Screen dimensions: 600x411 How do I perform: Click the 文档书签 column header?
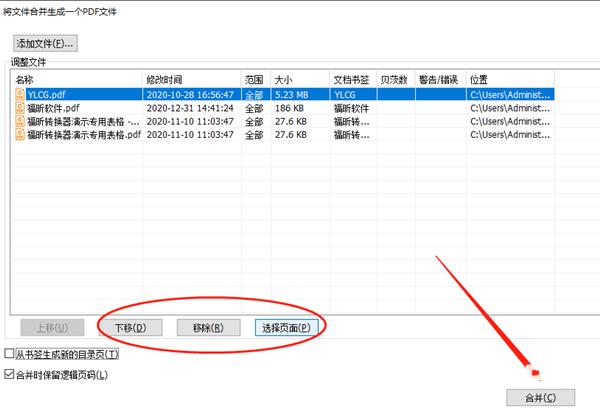pyautogui.click(x=353, y=80)
